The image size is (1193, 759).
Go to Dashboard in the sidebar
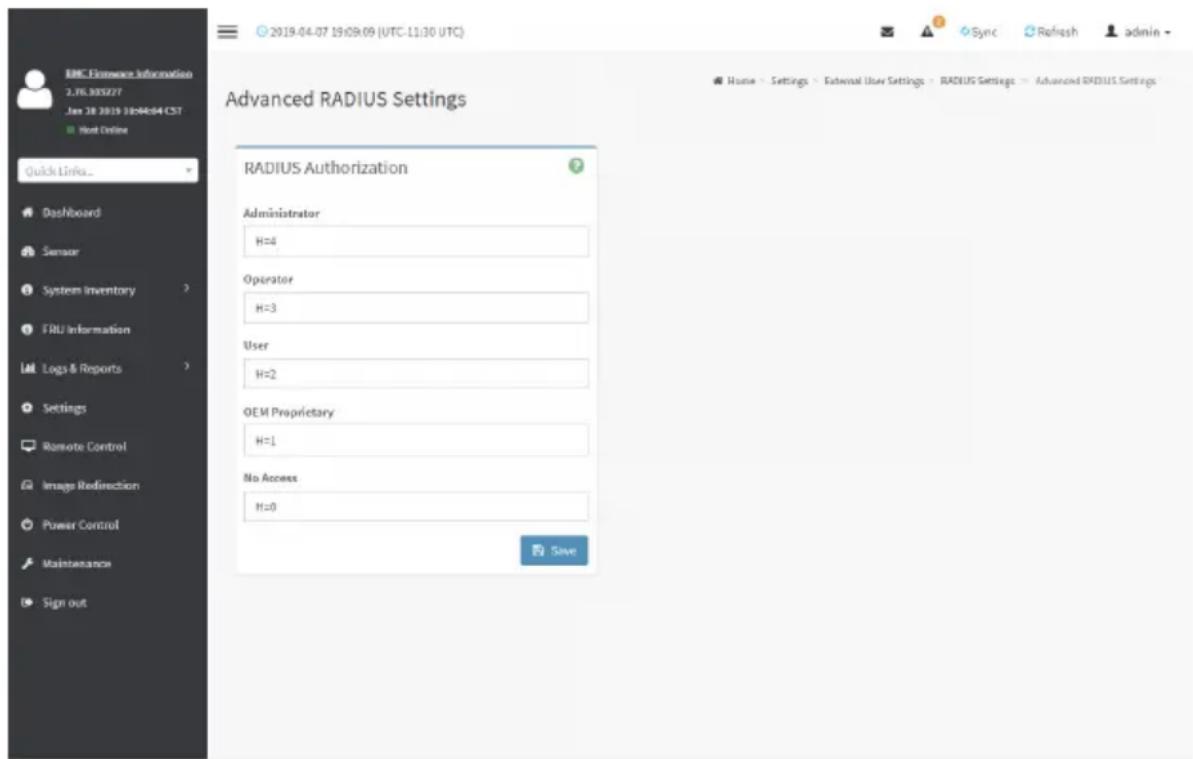71,212
